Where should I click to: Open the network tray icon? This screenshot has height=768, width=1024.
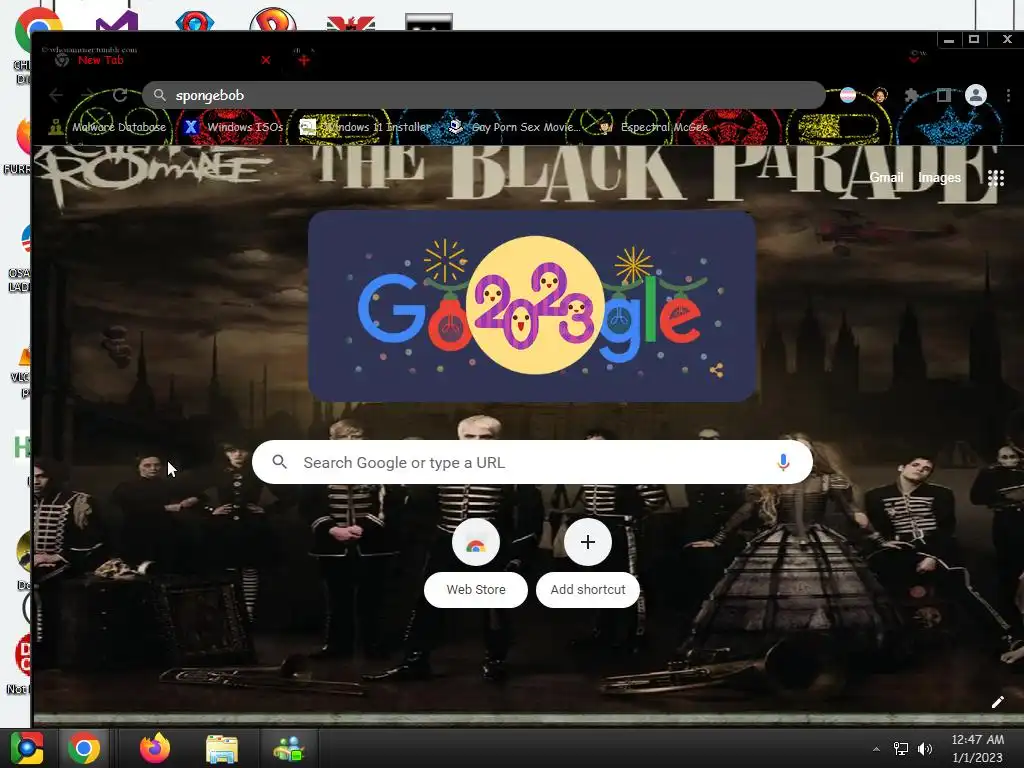(x=901, y=749)
